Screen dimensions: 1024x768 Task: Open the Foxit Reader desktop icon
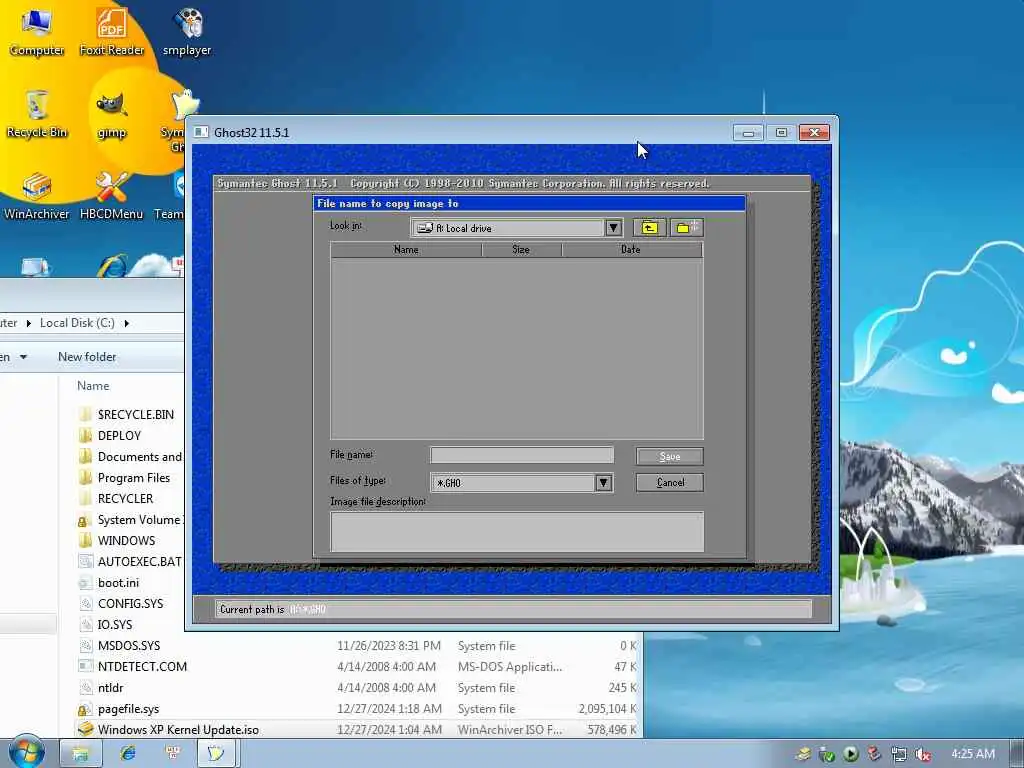tap(112, 31)
